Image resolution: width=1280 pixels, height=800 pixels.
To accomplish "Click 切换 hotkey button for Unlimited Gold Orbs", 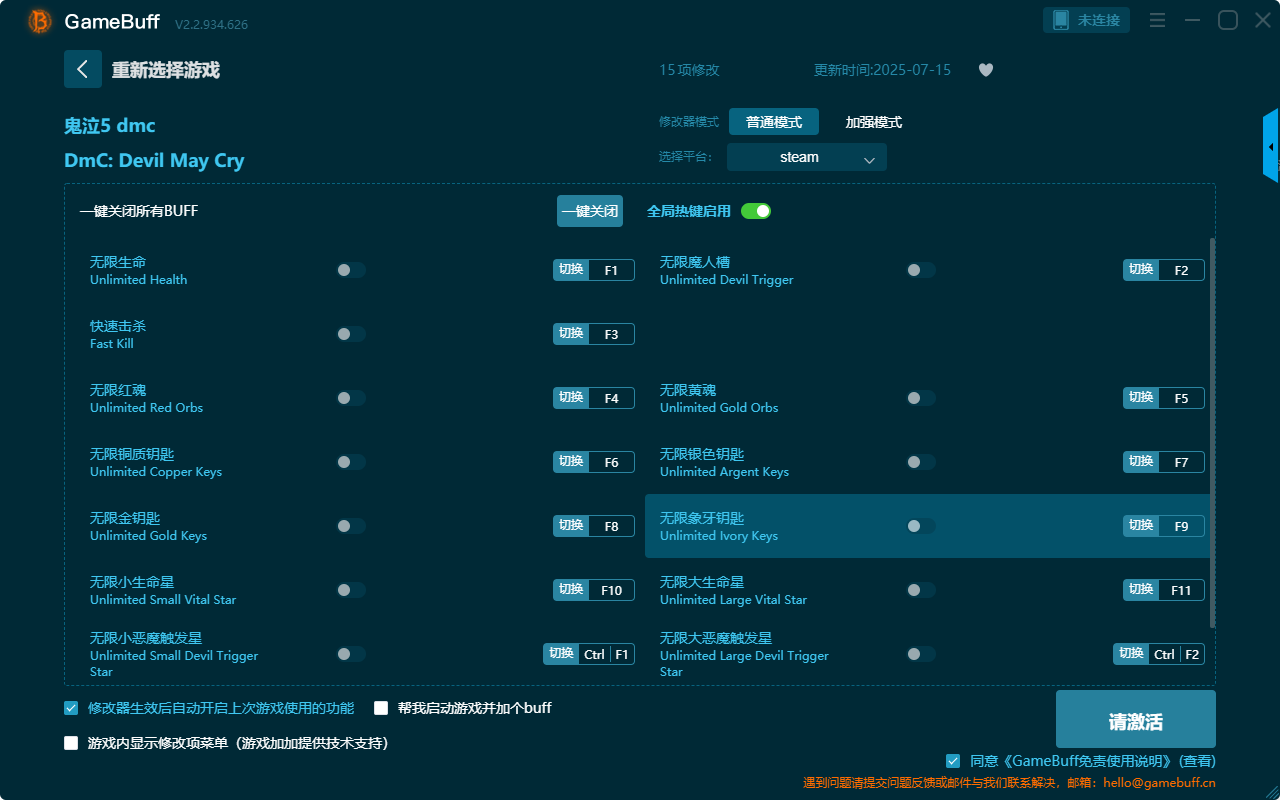I will click(1141, 398).
